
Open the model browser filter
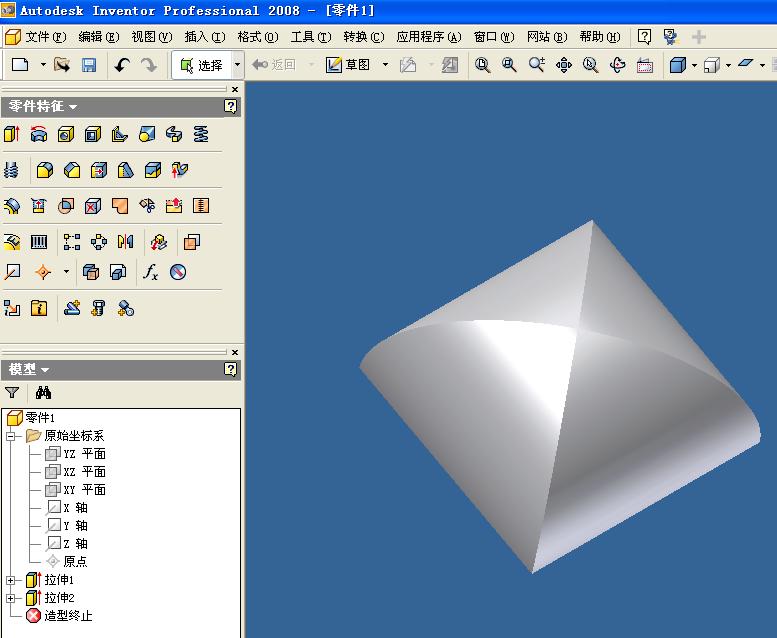[x=12, y=393]
